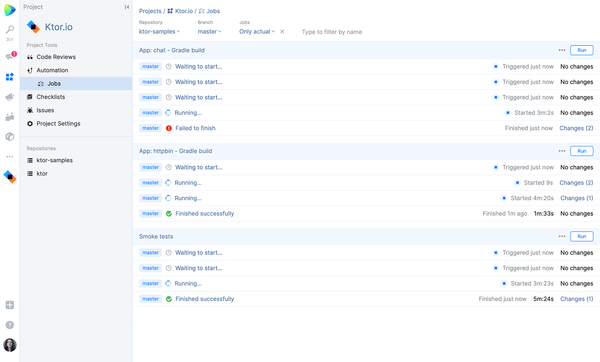
Task: Click the 5m:24s duration value
Action: point(543,299)
